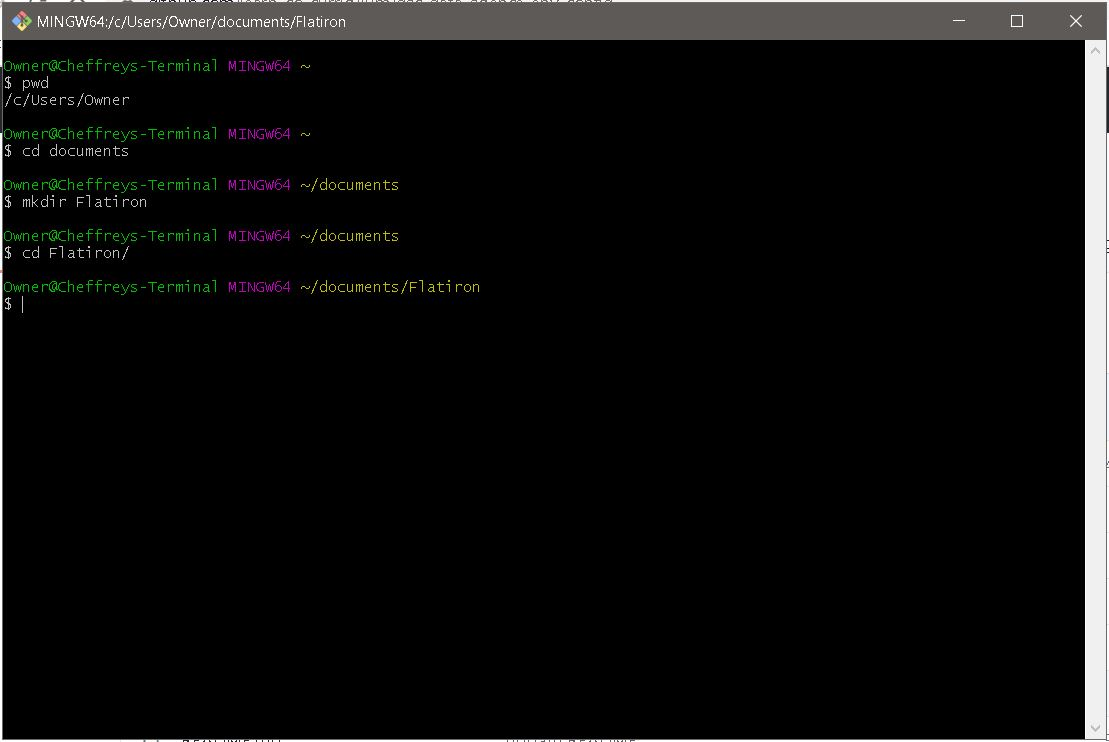Viewport: 1109px width, 742px height.
Task: Click the 'cd documents' command line
Action: pyautogui.click(x=66, y=151)
